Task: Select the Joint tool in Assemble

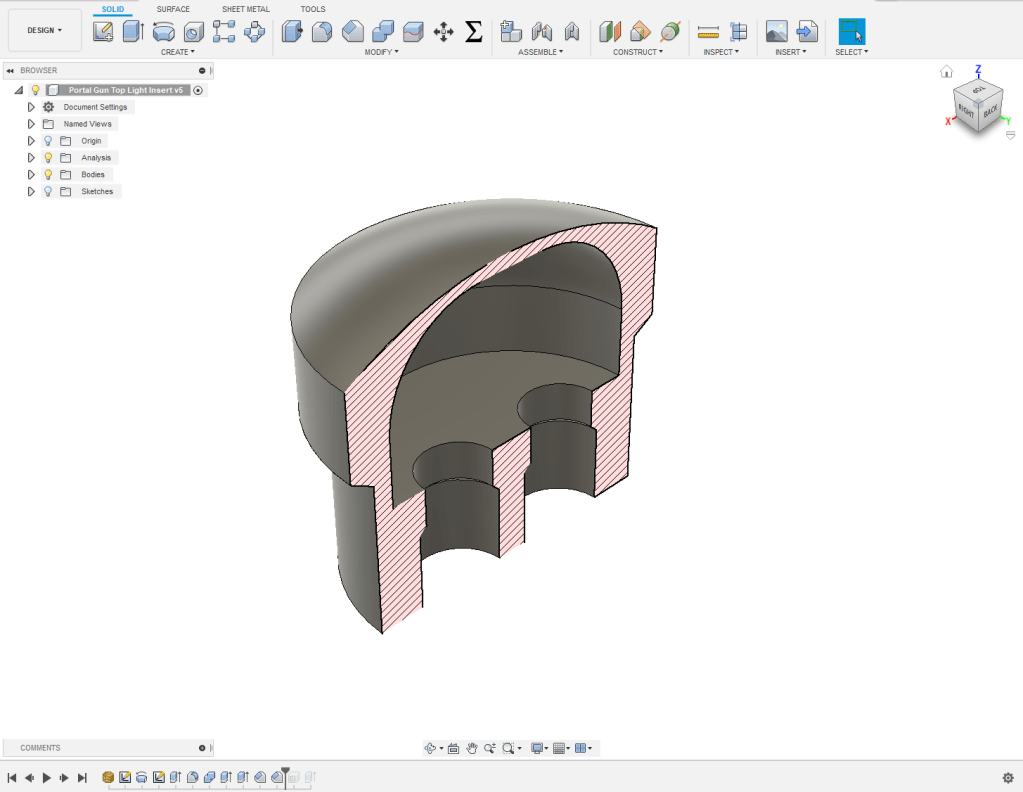Action: click(541, 32)
